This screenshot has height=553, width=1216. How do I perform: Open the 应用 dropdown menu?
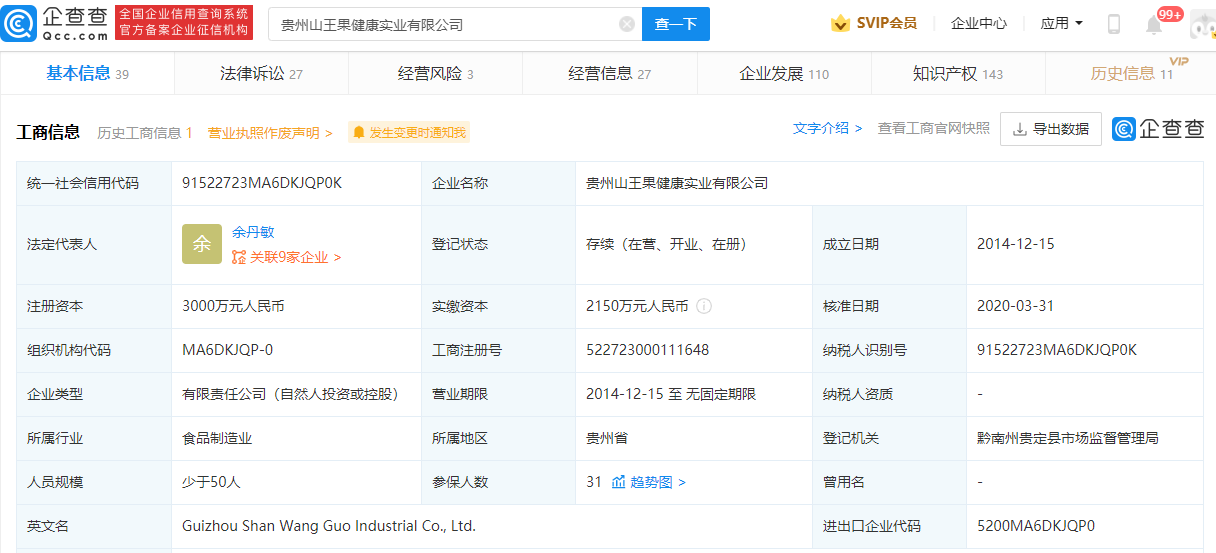tap(1061, 23)
